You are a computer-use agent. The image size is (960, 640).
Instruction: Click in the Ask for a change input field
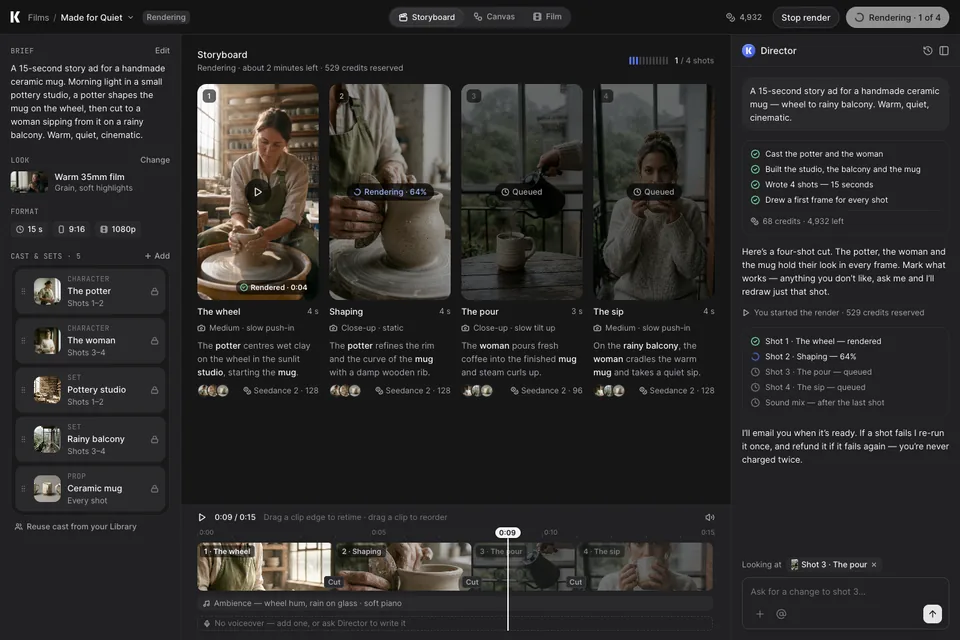click(x=845, y=592)
